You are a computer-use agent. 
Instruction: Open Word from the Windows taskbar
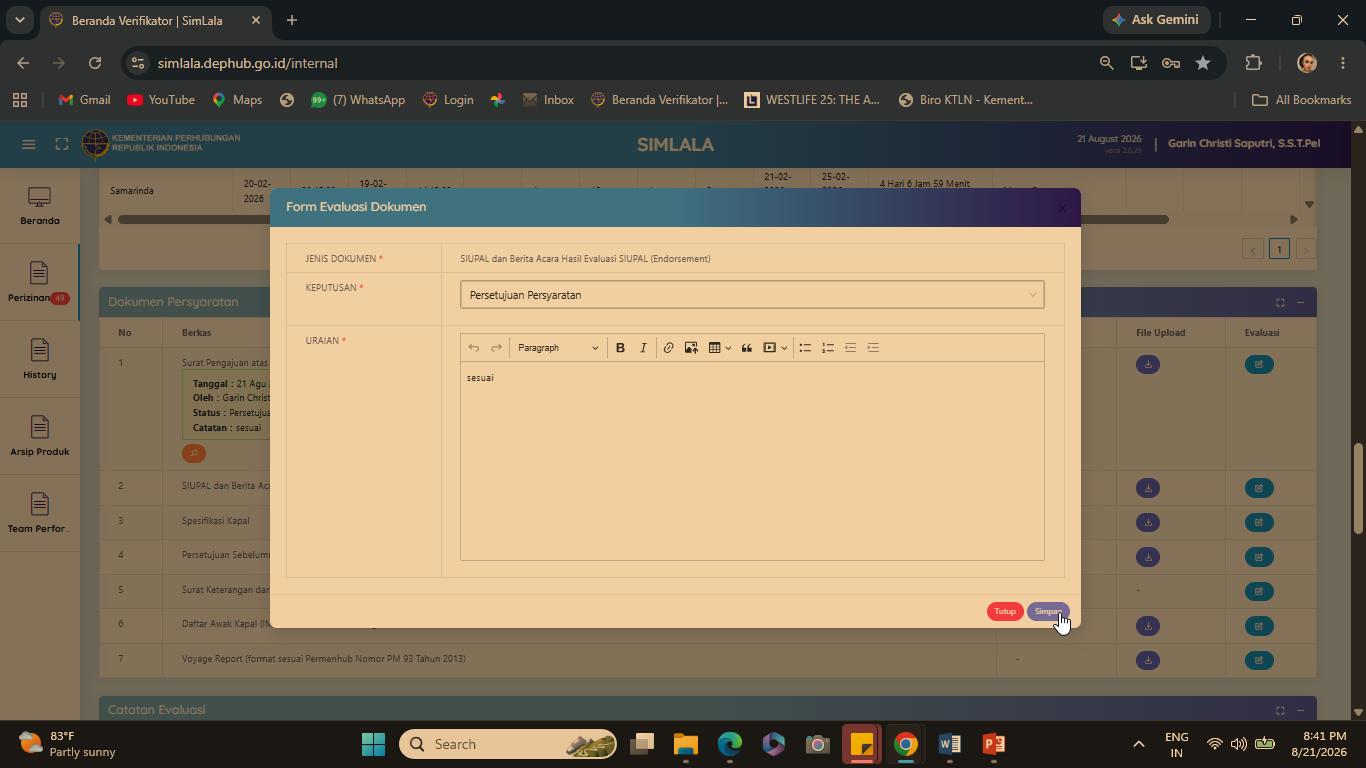[x=950, y=744]
